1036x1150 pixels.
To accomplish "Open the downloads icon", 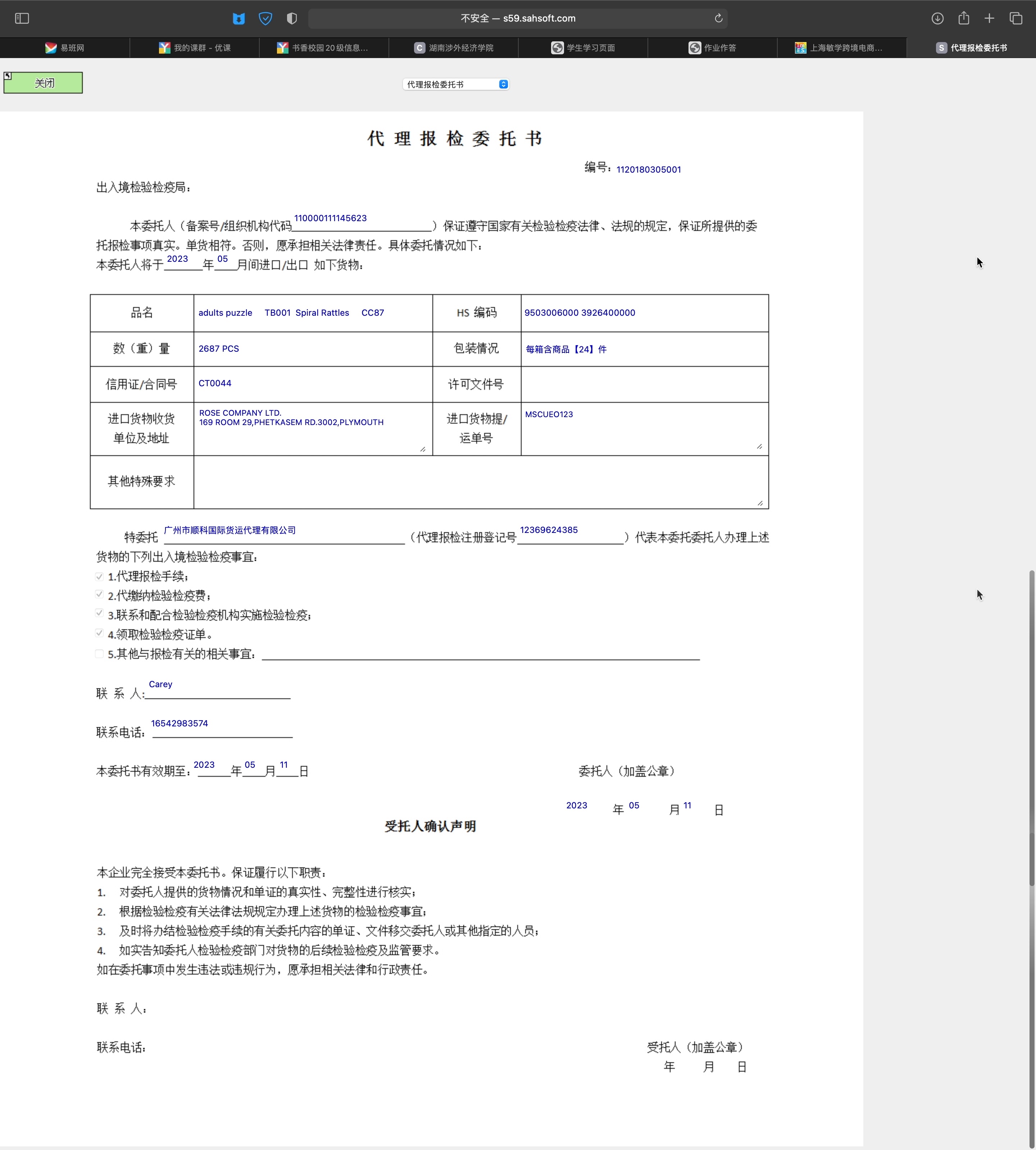I will tap(937, 18).
